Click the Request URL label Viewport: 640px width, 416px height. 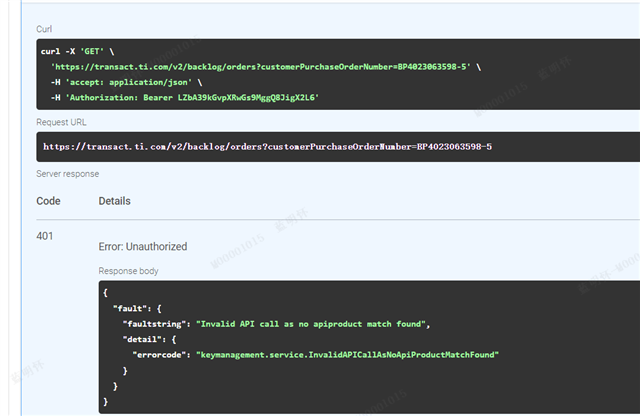point(60,123)
